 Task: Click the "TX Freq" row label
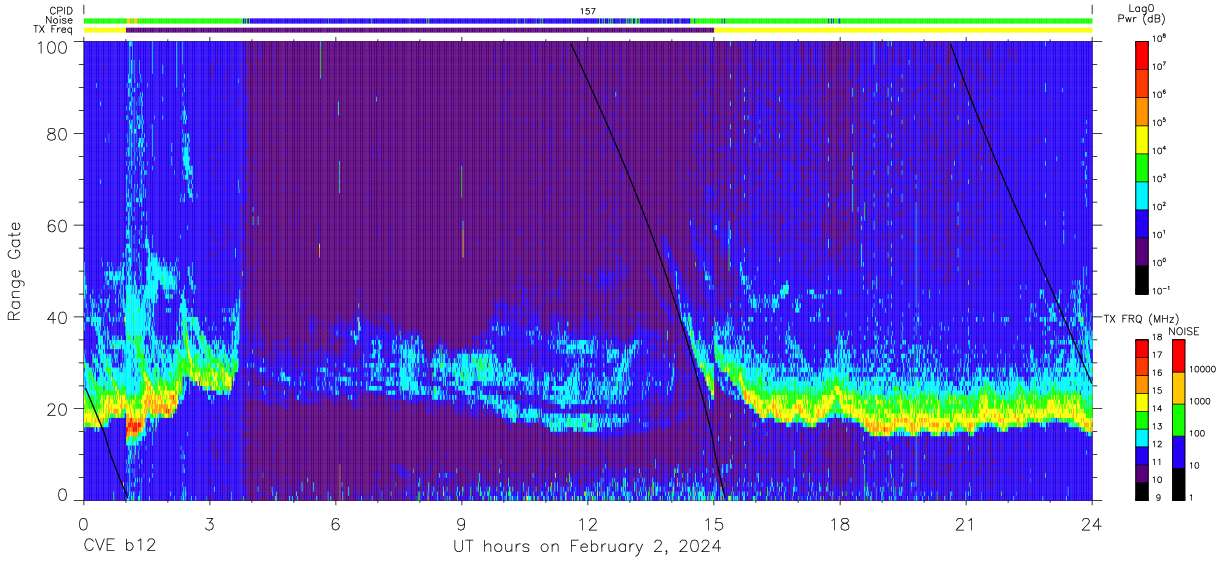[x=54, y=30]
